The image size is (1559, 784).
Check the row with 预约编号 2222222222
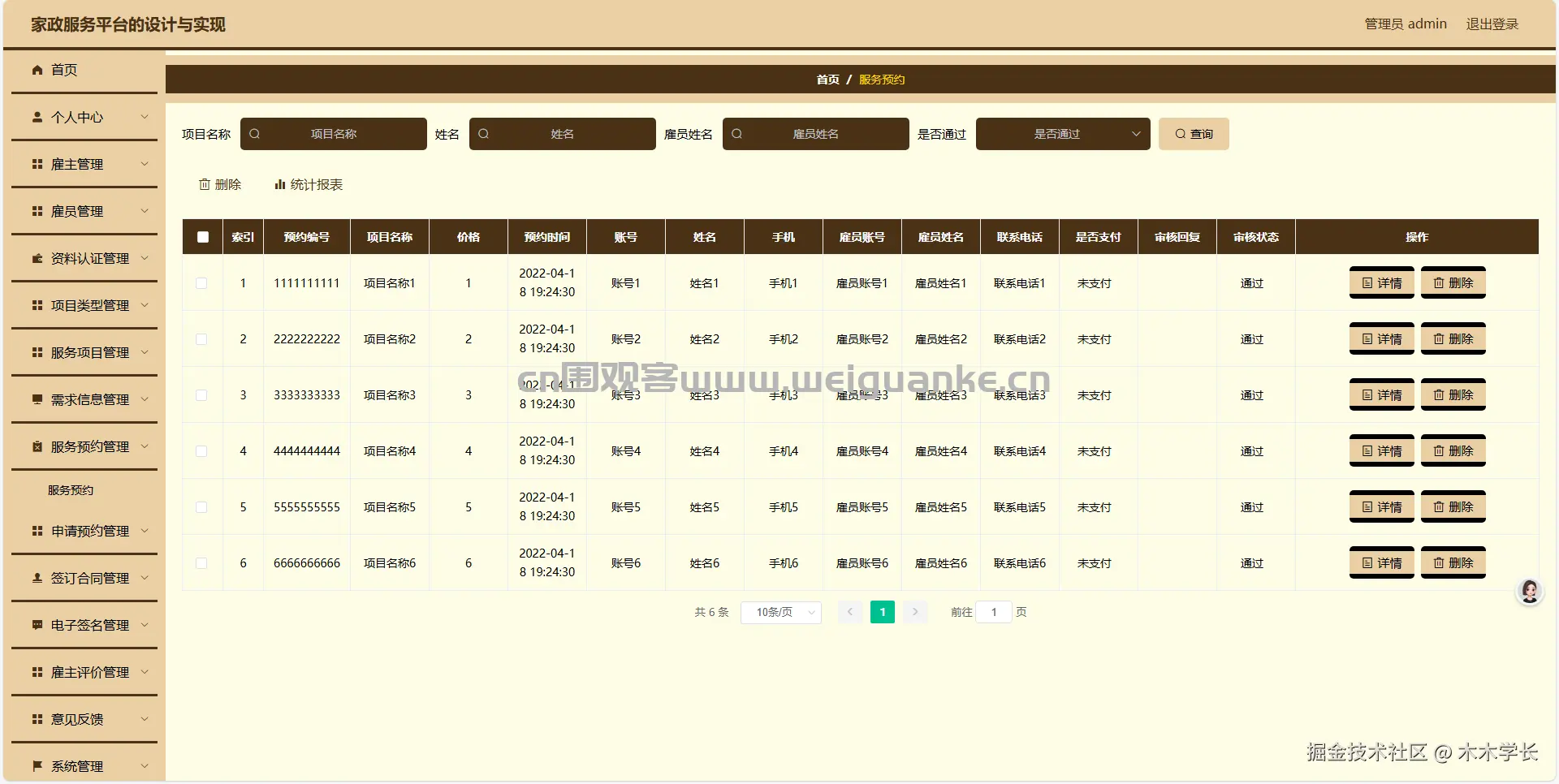(201, 339)
